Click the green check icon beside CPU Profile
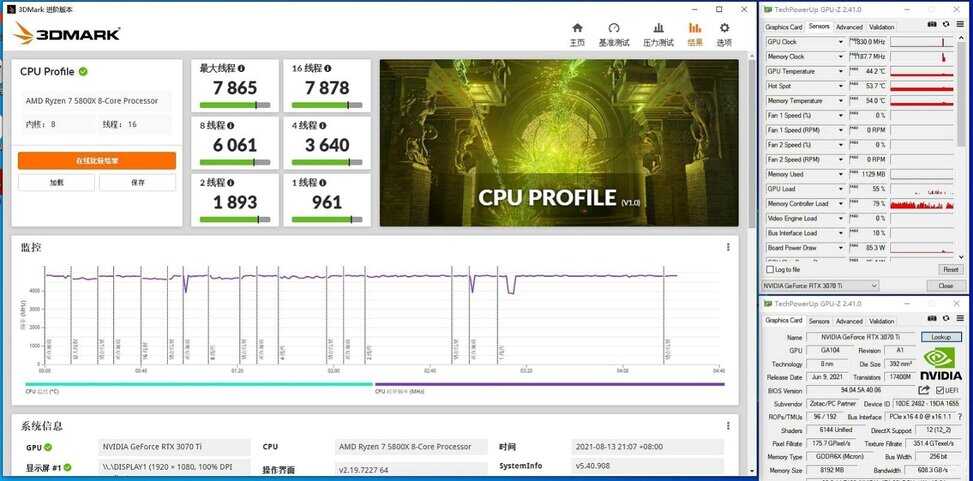 tap(83, 71)
